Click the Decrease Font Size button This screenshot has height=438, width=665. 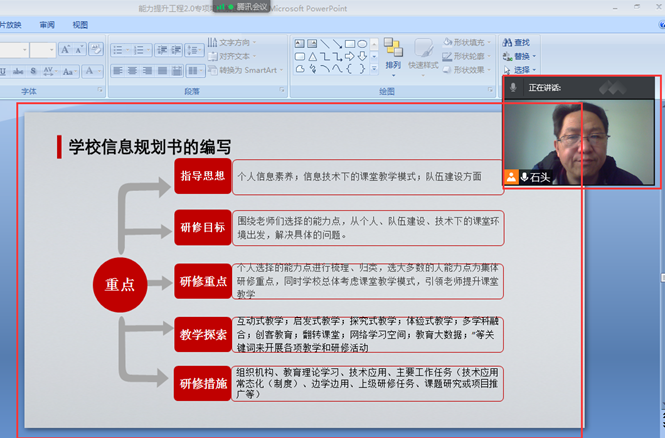coord(80,50)
